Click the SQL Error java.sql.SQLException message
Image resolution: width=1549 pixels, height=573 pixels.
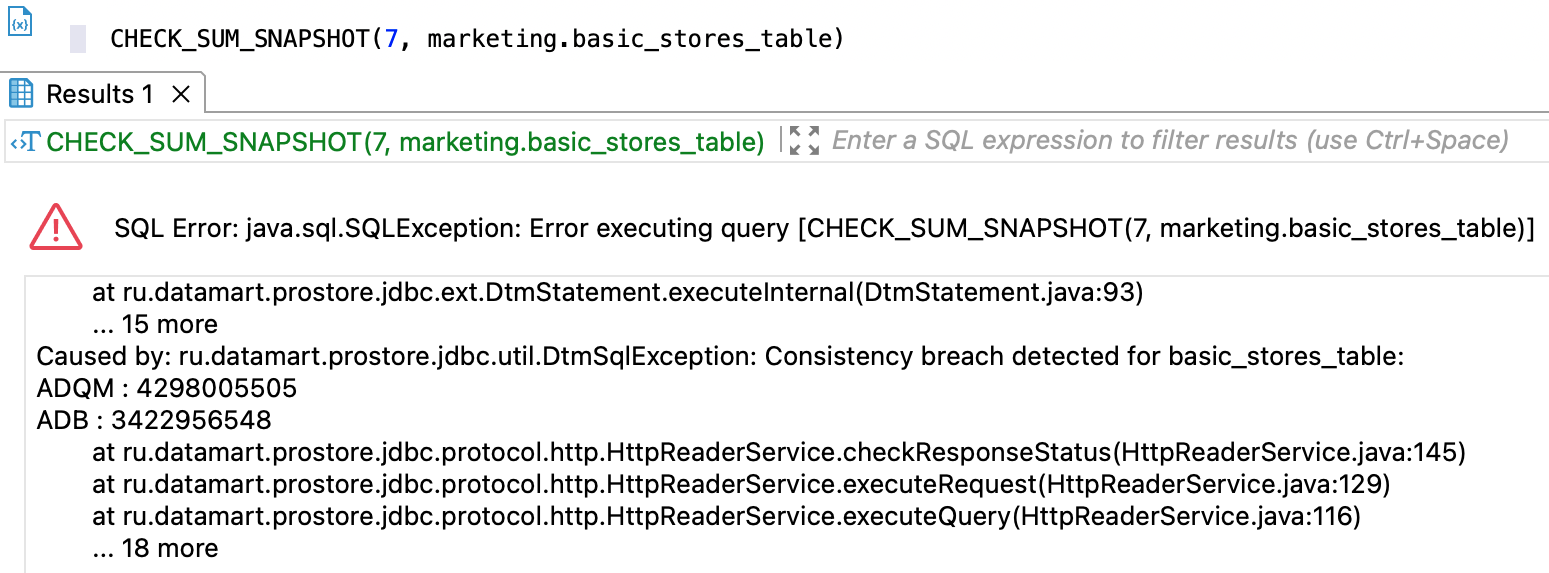click(824, 228)
